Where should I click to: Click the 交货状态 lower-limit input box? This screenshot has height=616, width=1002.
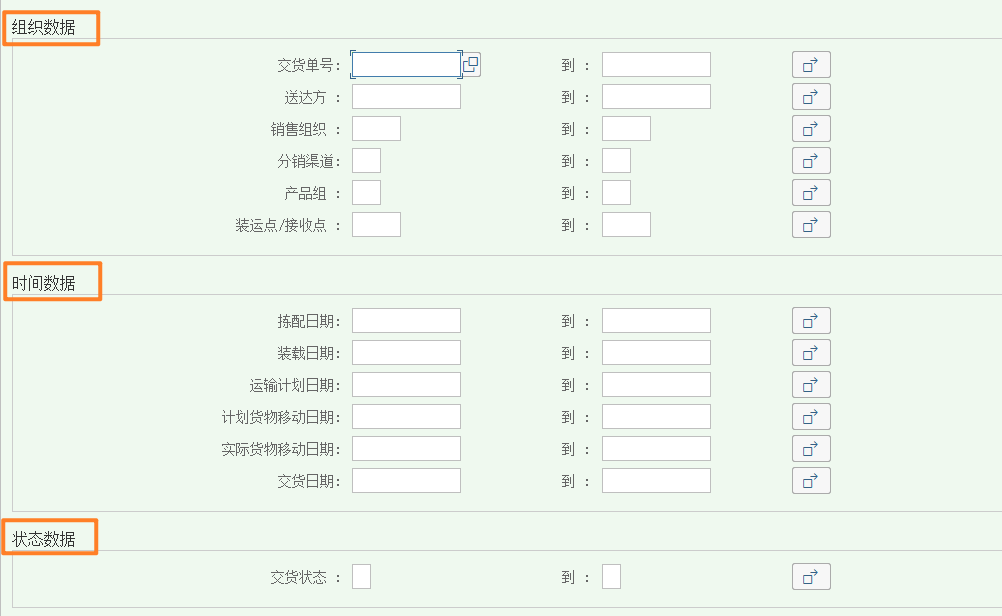pos(362,577)
